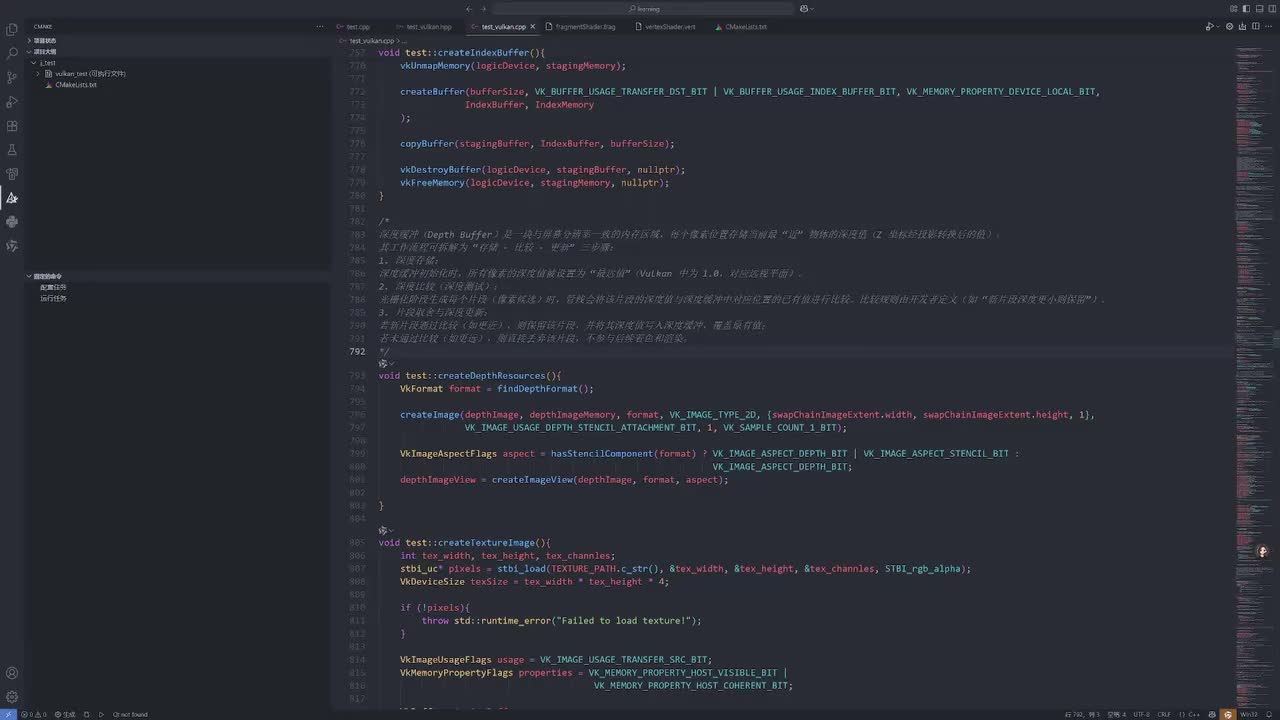This screenshot has height=720, width=1280.
Task: Click the findDepthFormat call in the code
Action: click(x=537, y=389)
